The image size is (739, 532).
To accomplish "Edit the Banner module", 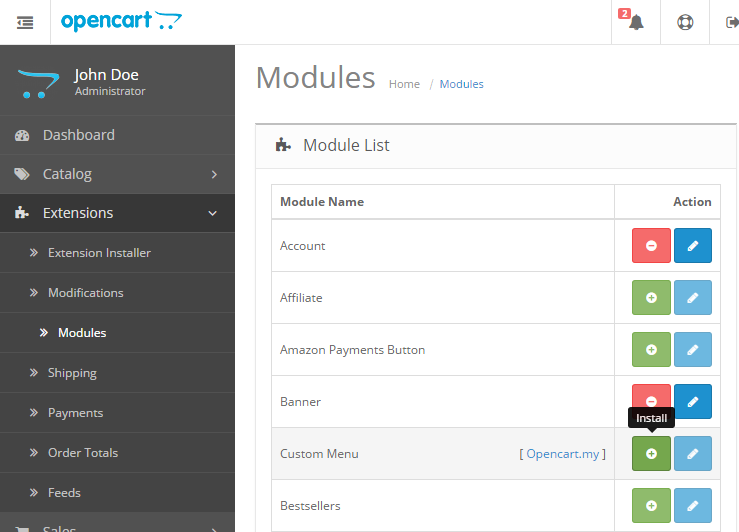I will [693, 399].
